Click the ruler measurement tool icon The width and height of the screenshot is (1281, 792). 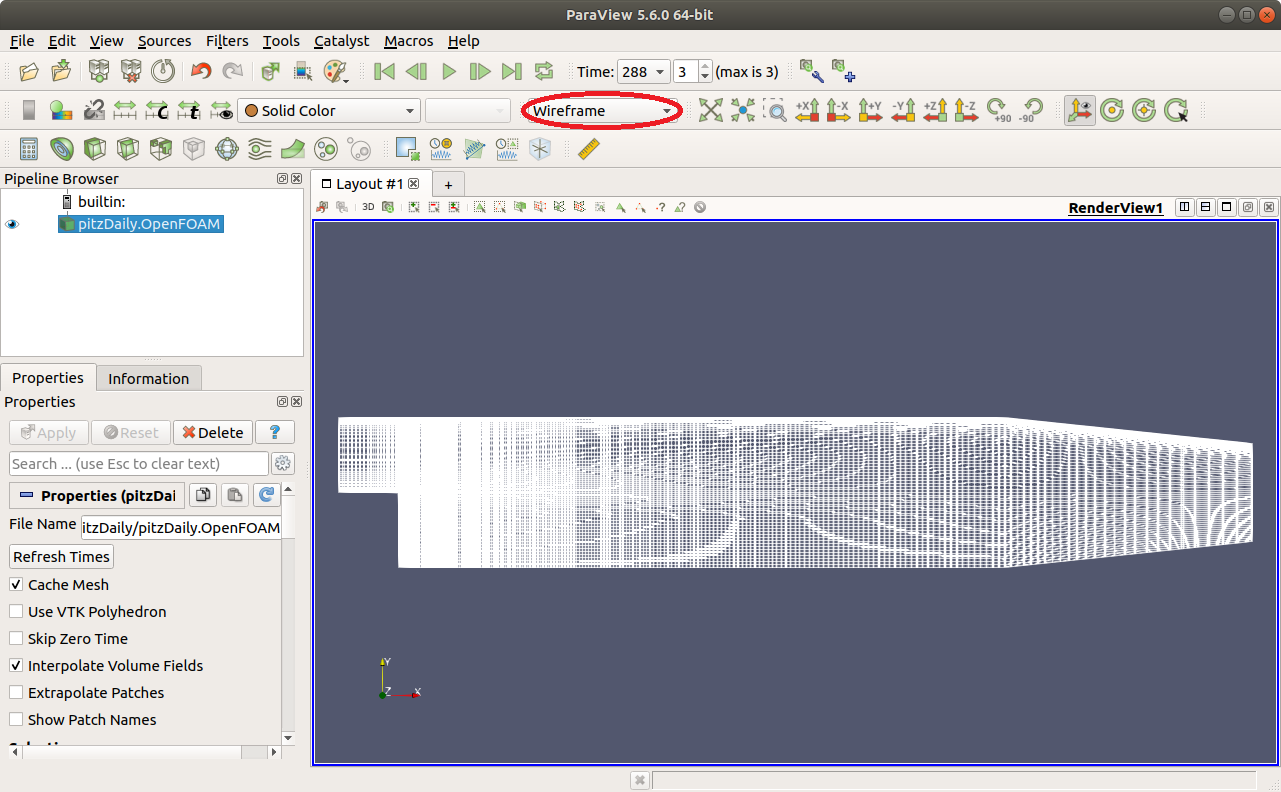click(589, 150)
